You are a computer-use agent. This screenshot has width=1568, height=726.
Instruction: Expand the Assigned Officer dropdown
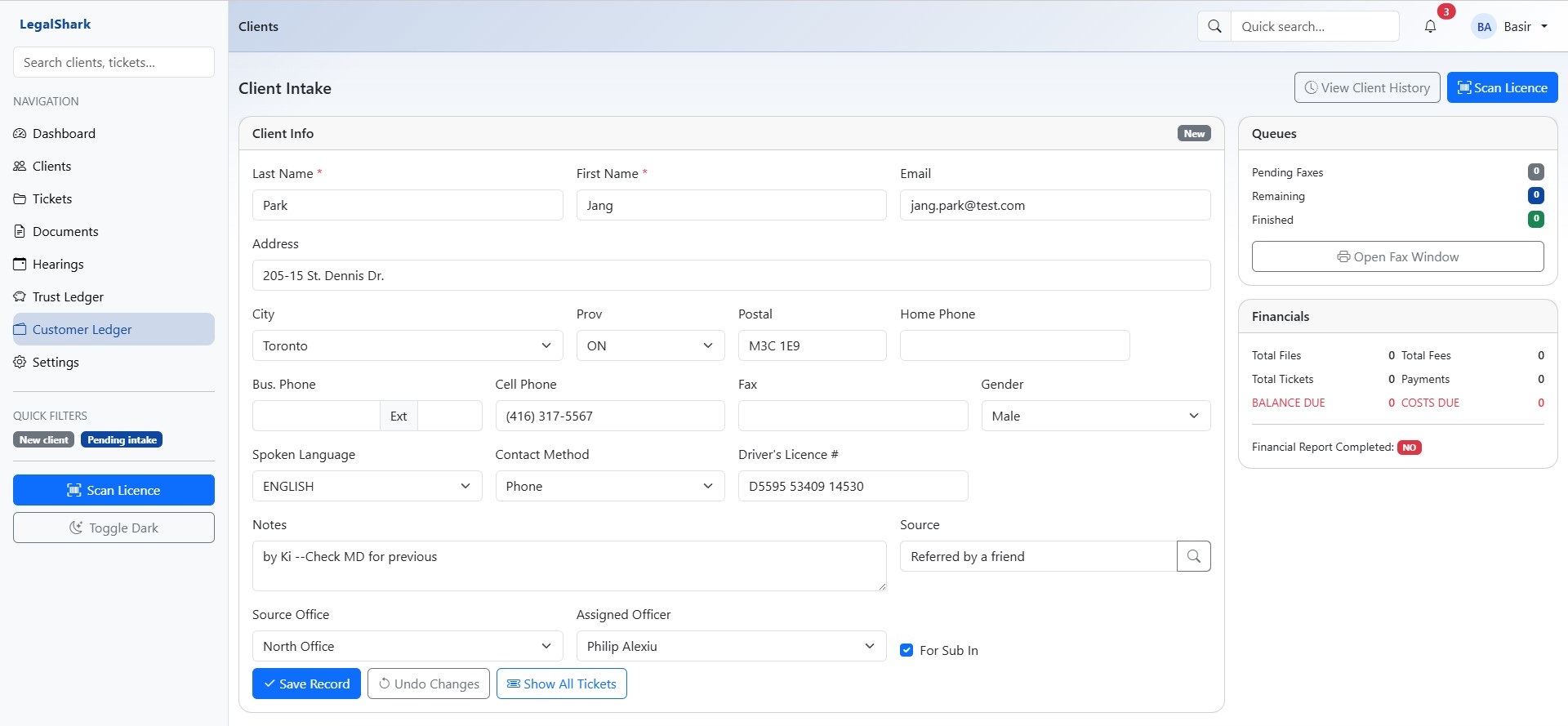point(730,646)
